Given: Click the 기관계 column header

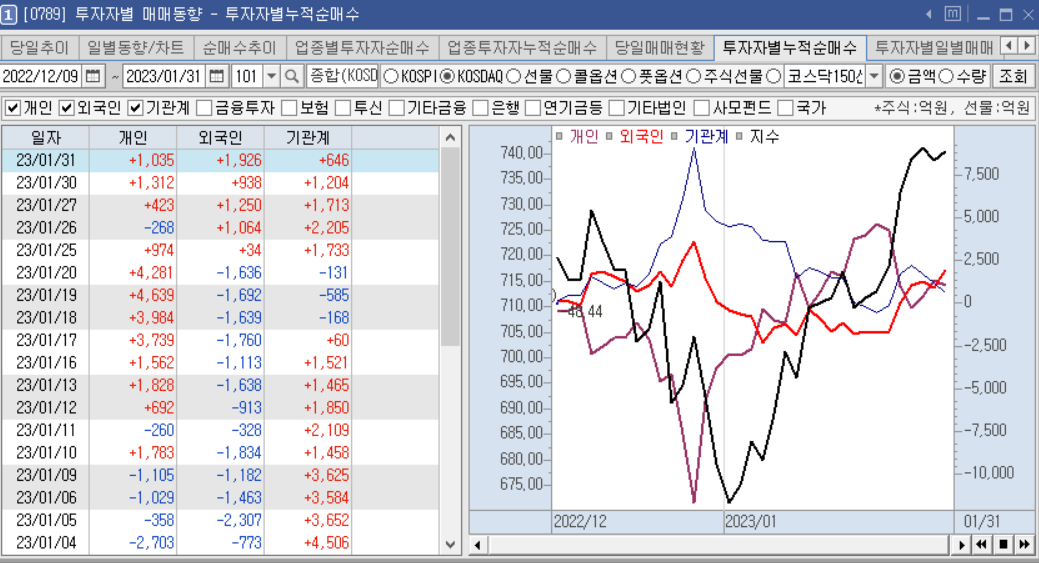Looking at the screenshot, I should pos(308,138).
